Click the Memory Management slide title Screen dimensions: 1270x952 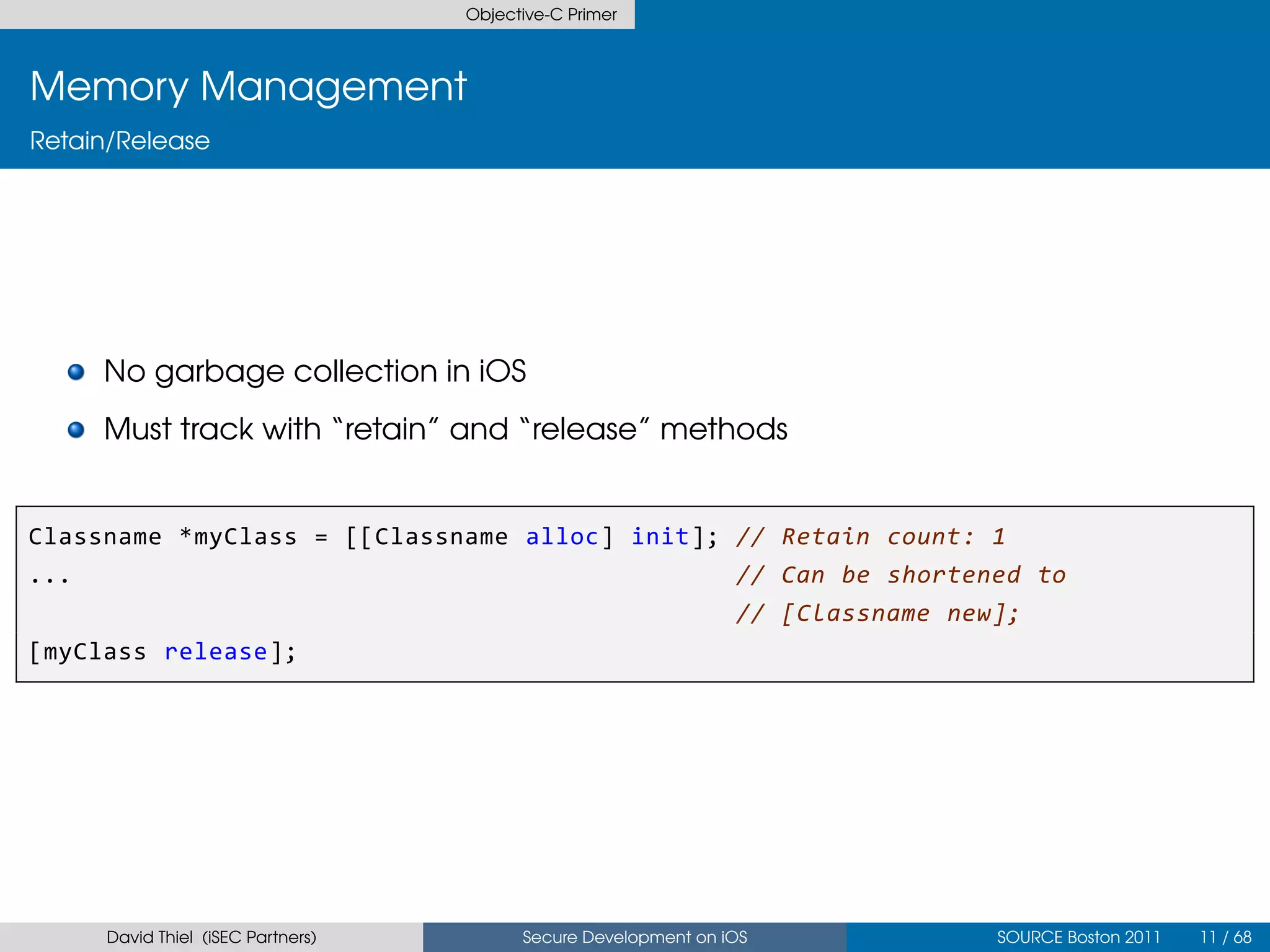248,86
